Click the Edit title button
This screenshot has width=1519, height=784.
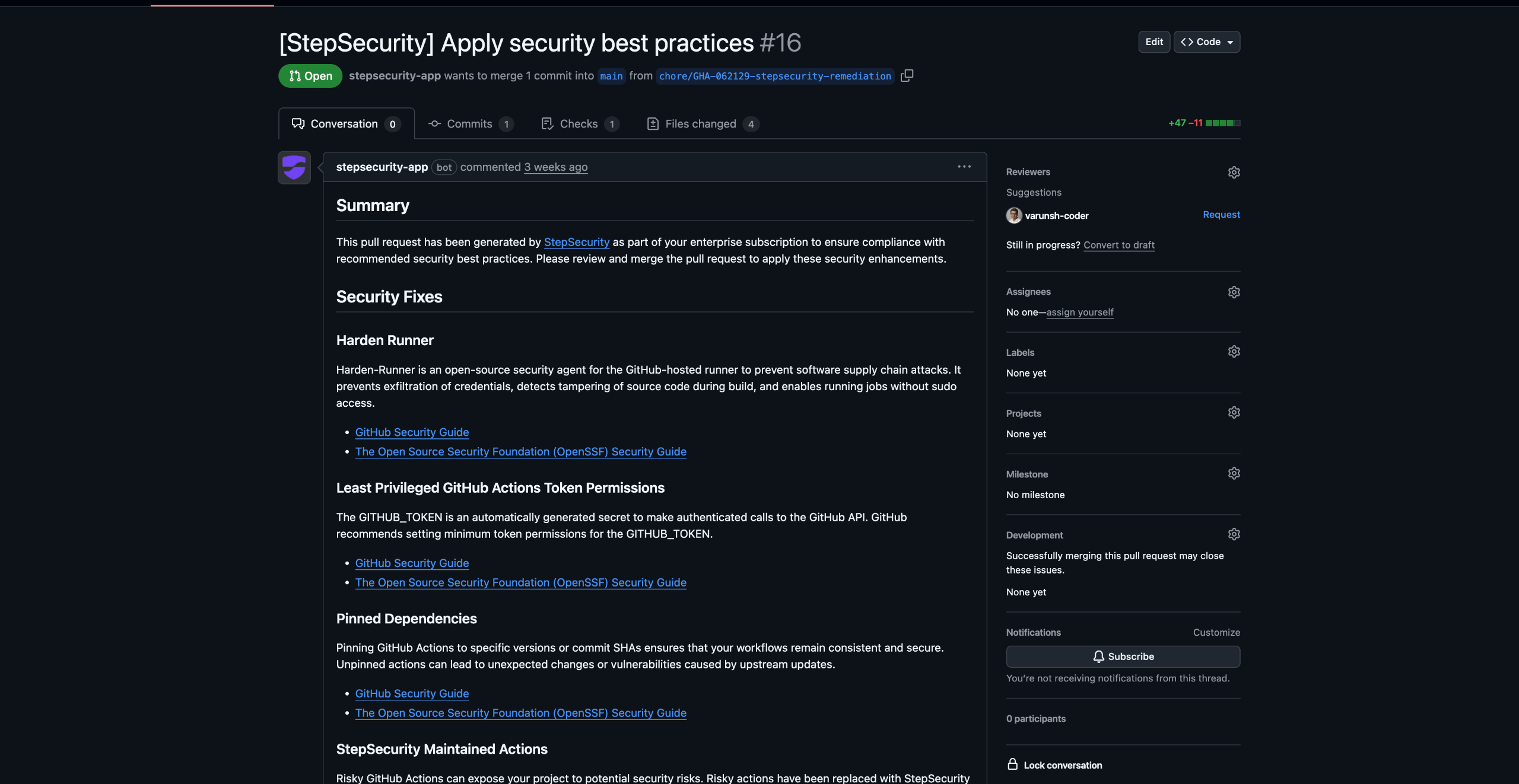pyautogui.click(x=1153, y=42)
